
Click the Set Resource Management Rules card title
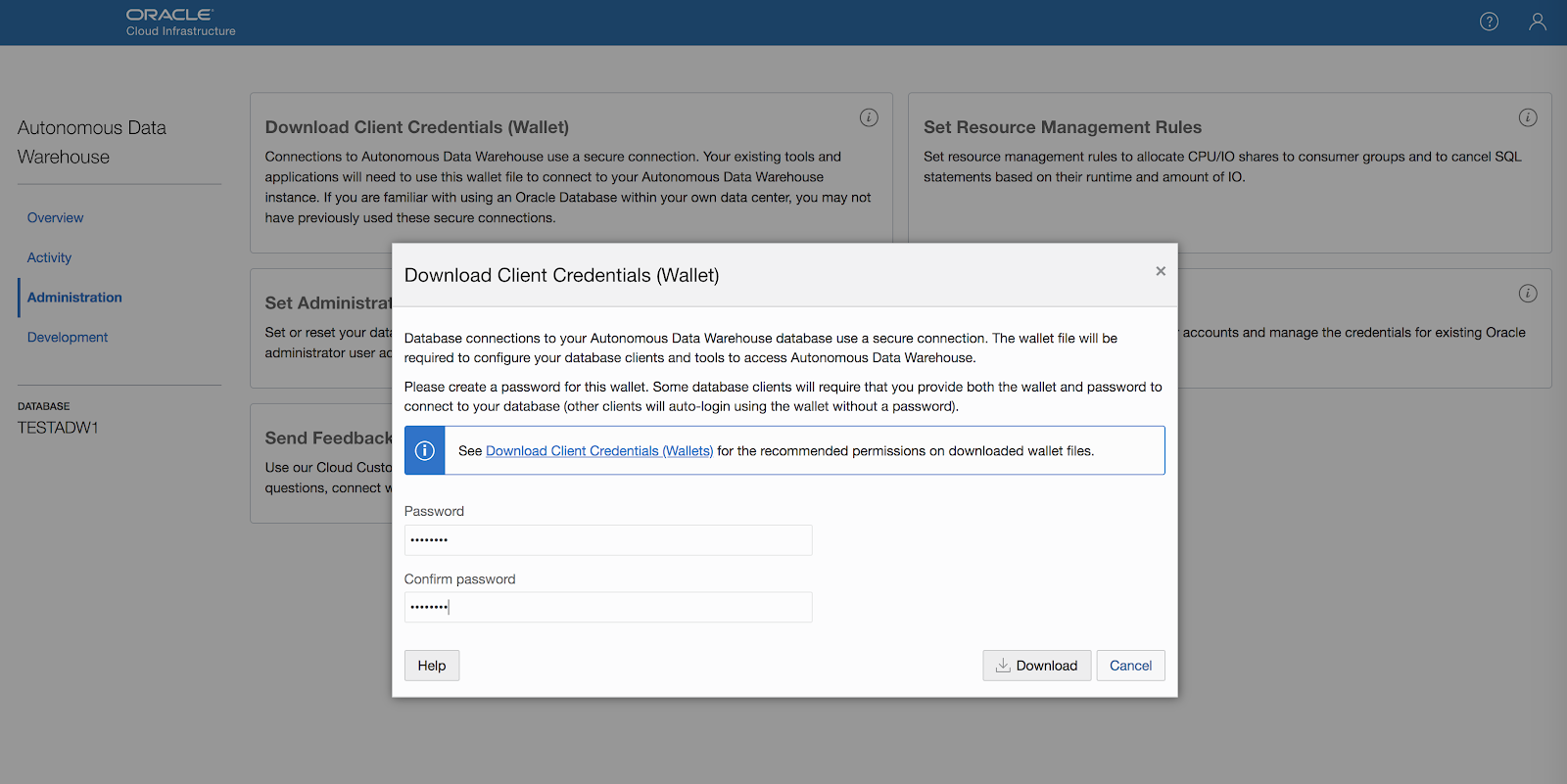[1063, 127]
